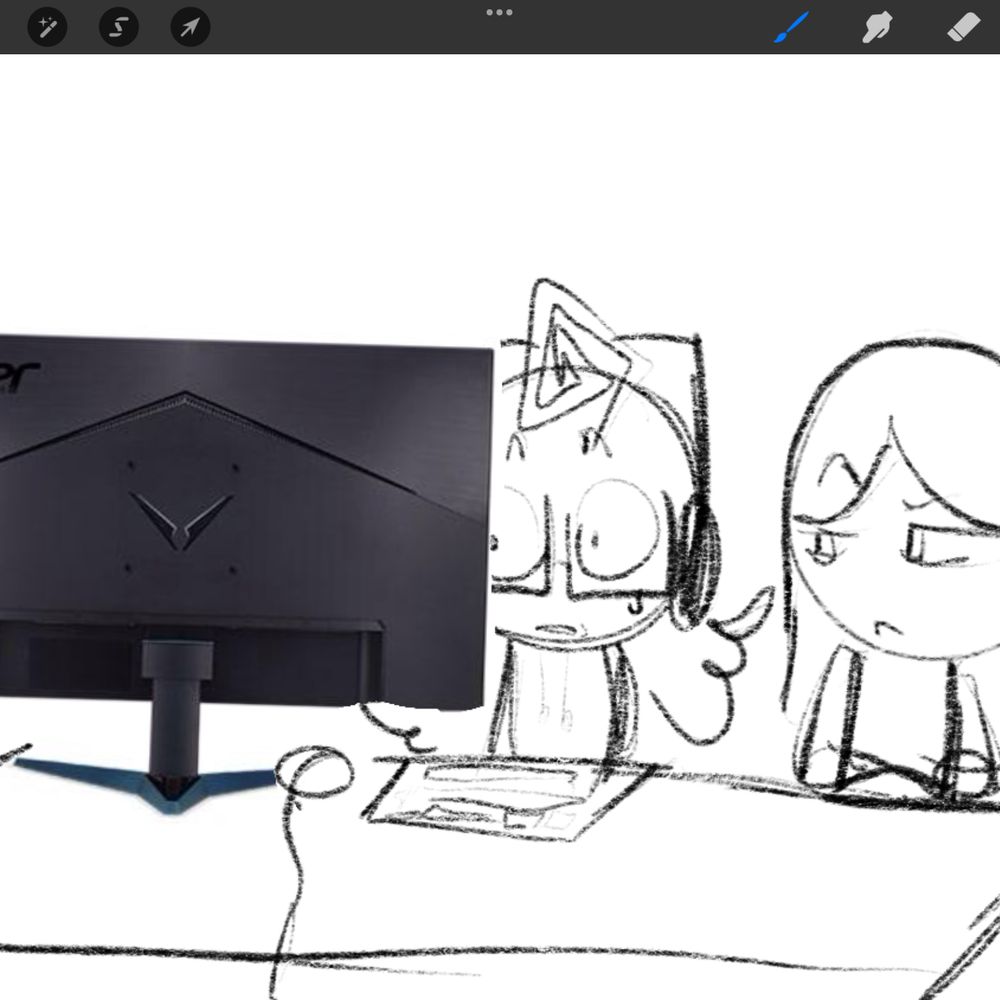1000x1000 pixels.
Task: Select the Eraser tool
Action: (x=963, y=27)
